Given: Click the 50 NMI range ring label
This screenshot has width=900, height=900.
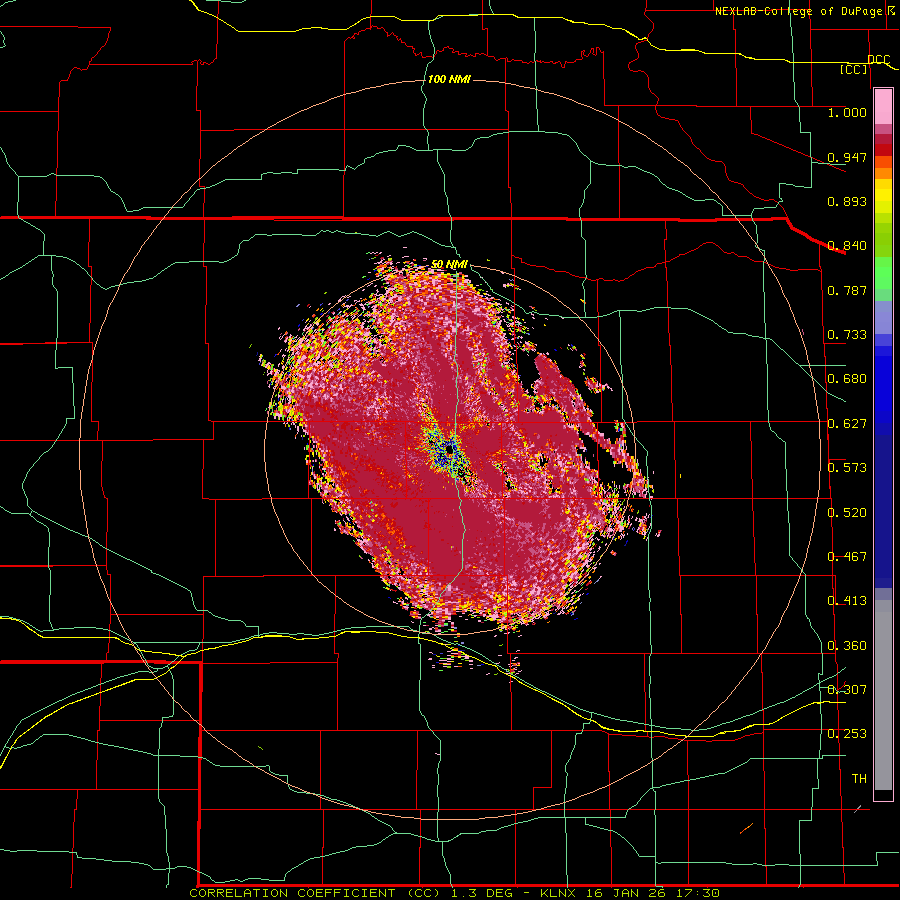Looking at the screenshot, I should coord(449,264).
